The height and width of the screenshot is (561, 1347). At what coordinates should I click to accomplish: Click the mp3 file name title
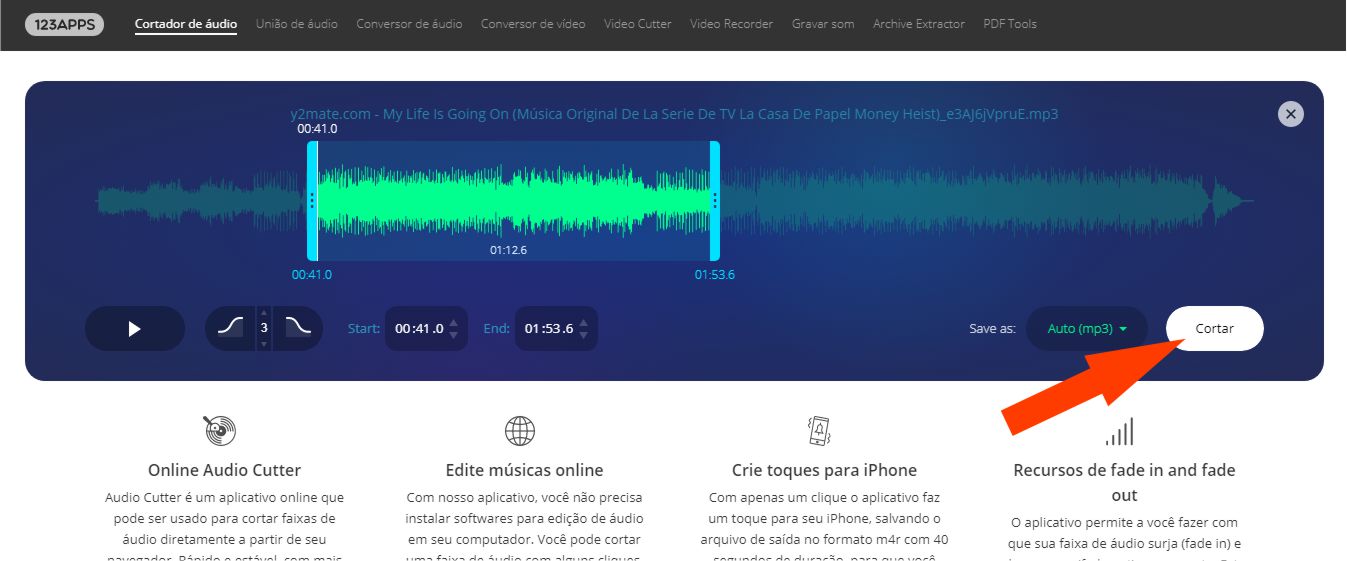point(674,114)
